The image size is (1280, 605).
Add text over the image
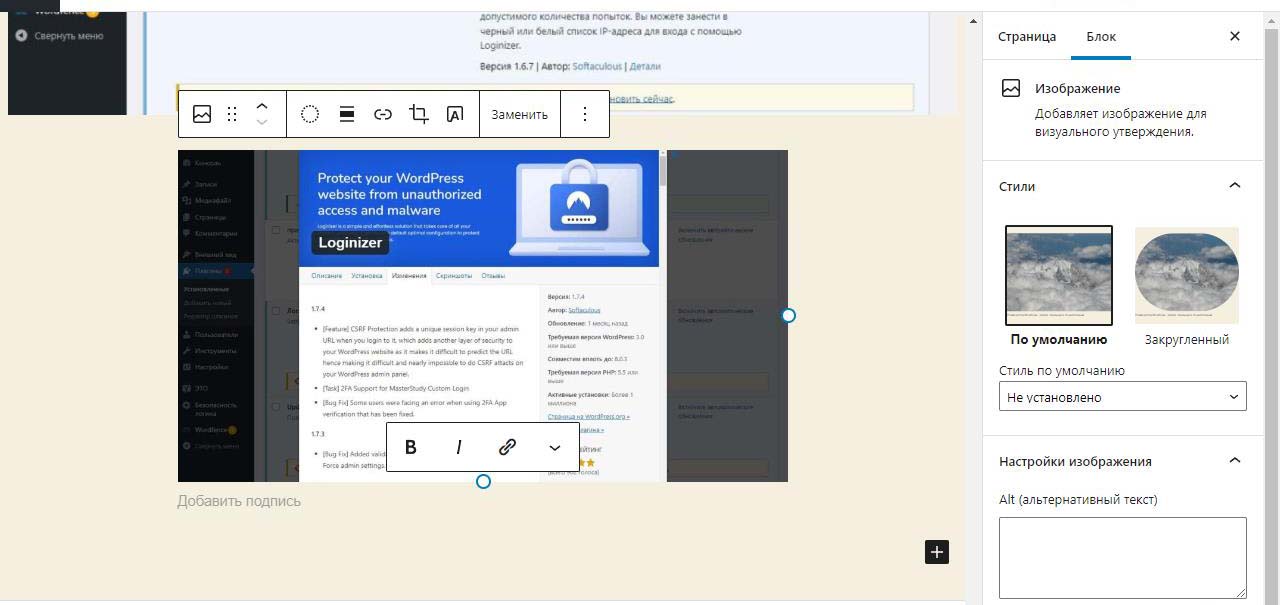pyautogui.click(x=454, y=114)
